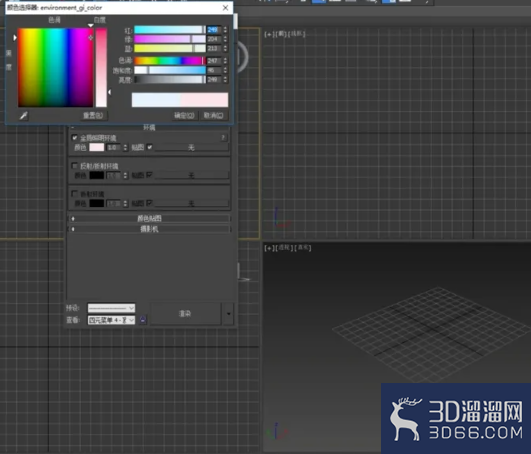Image resolution: width=531 pixels, height=454 pixels.
Task: Pick a color with the eyedropper tool
Action: [23, 116]
